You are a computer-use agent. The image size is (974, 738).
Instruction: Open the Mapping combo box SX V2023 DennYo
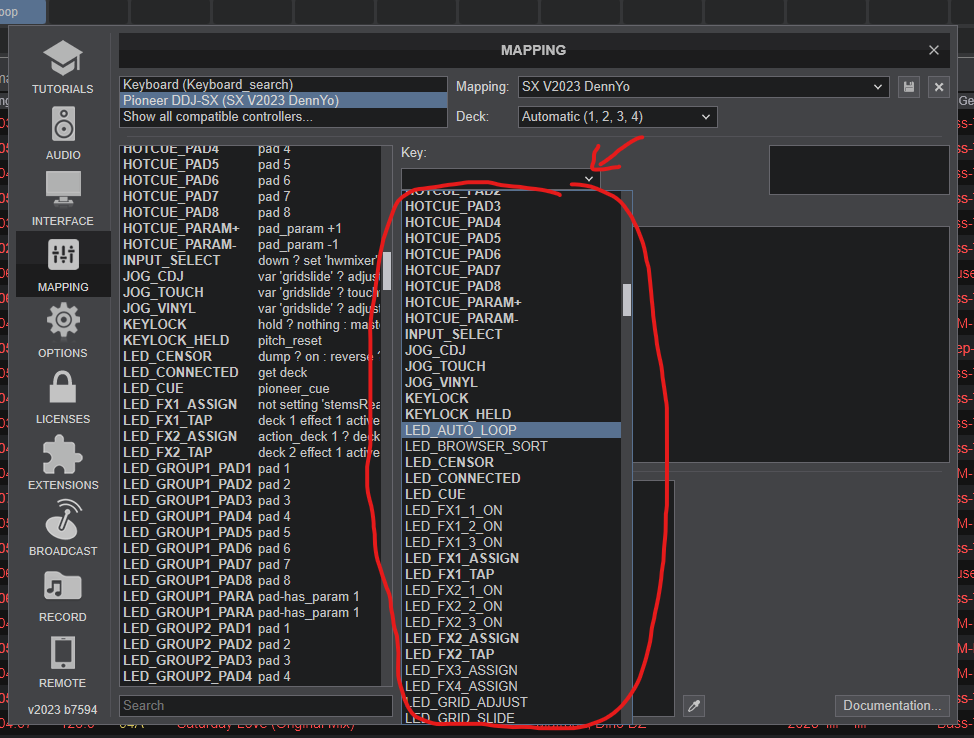[703, 87]
